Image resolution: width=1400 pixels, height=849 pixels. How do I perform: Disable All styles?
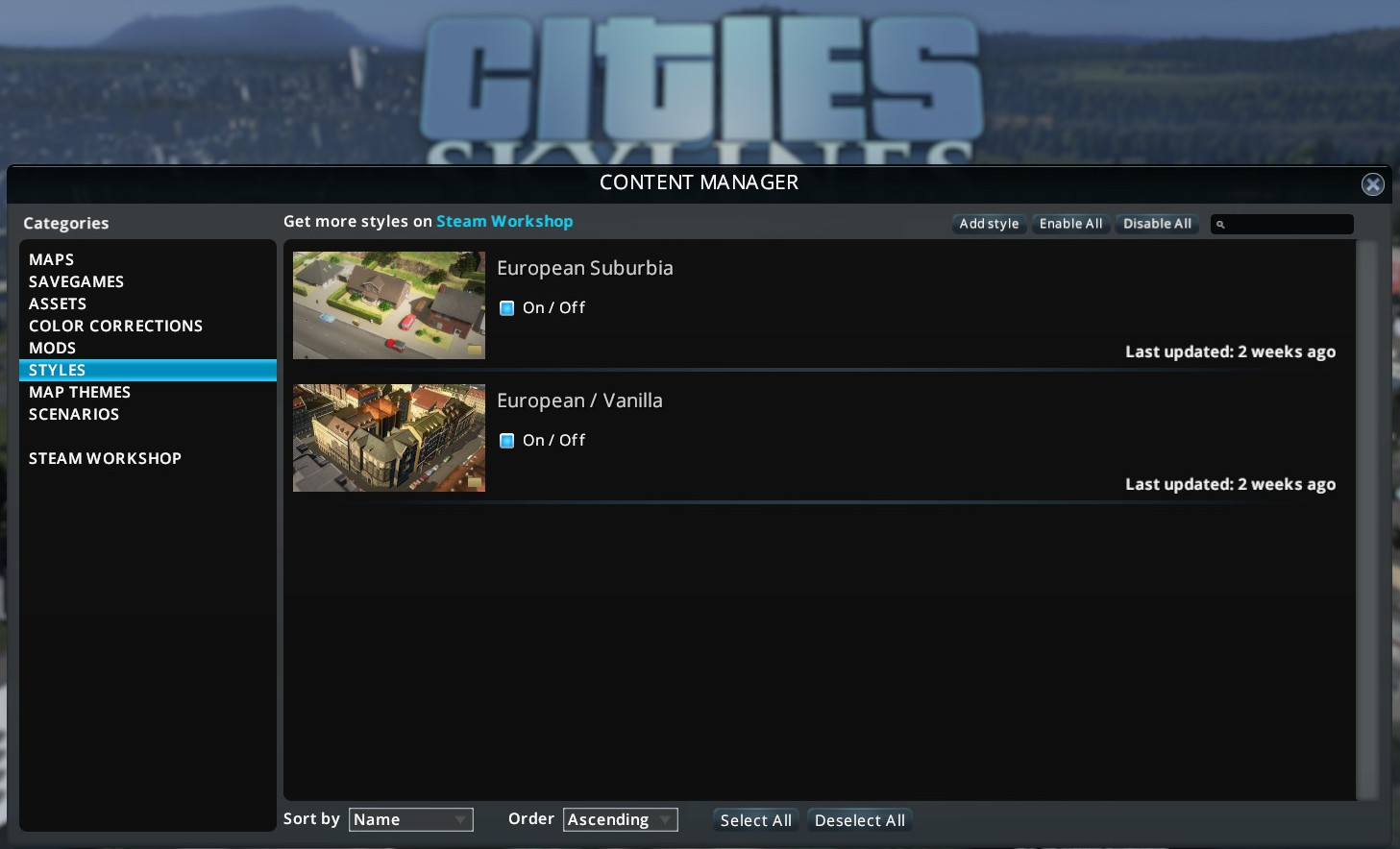[1156, 224]
